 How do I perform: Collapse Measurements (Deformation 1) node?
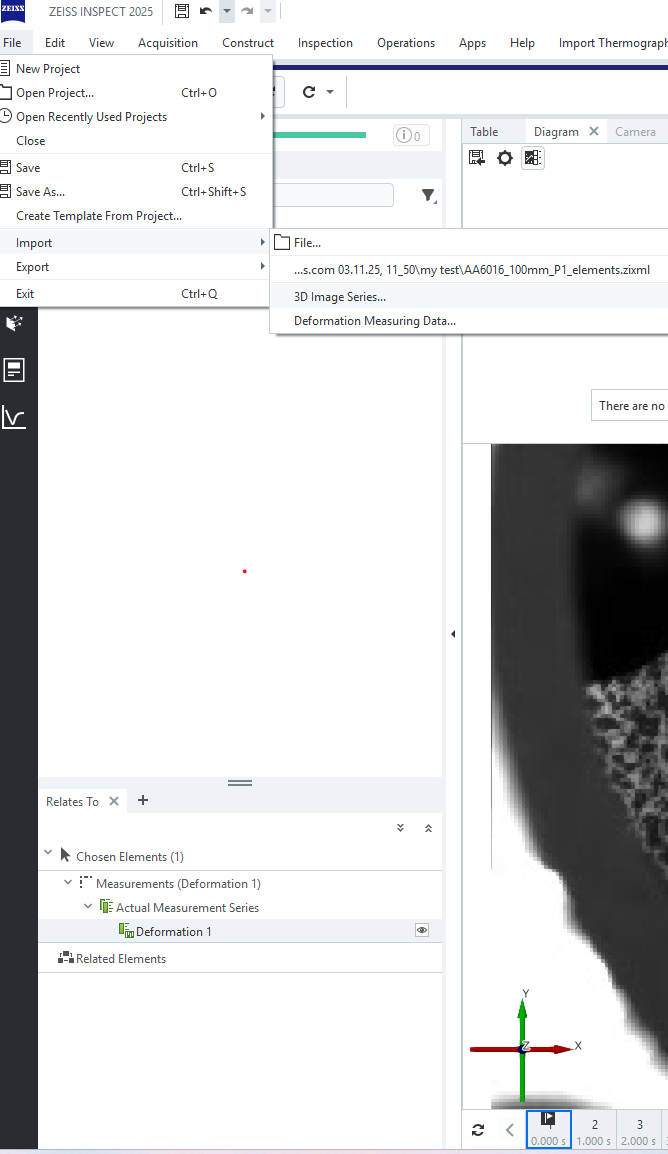click(x=68, y=881)
